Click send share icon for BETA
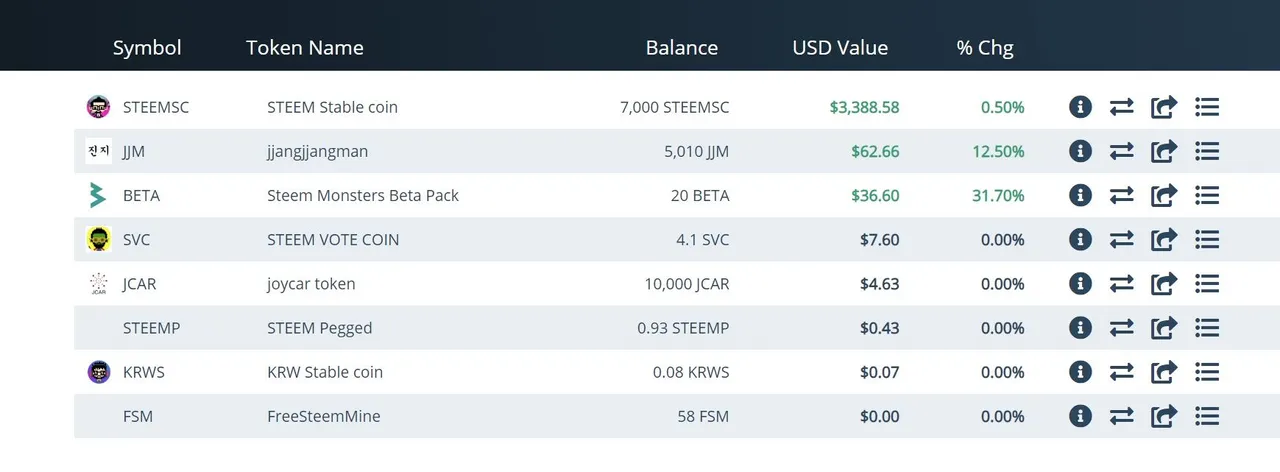Image resolution: width=1280 pixels, height=472 pixels. (1164, 195)
